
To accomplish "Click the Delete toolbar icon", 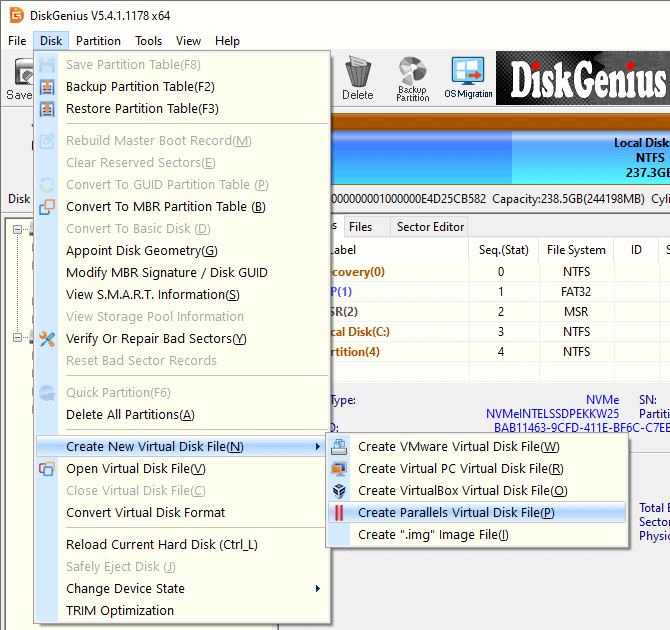I will [357, 78].
